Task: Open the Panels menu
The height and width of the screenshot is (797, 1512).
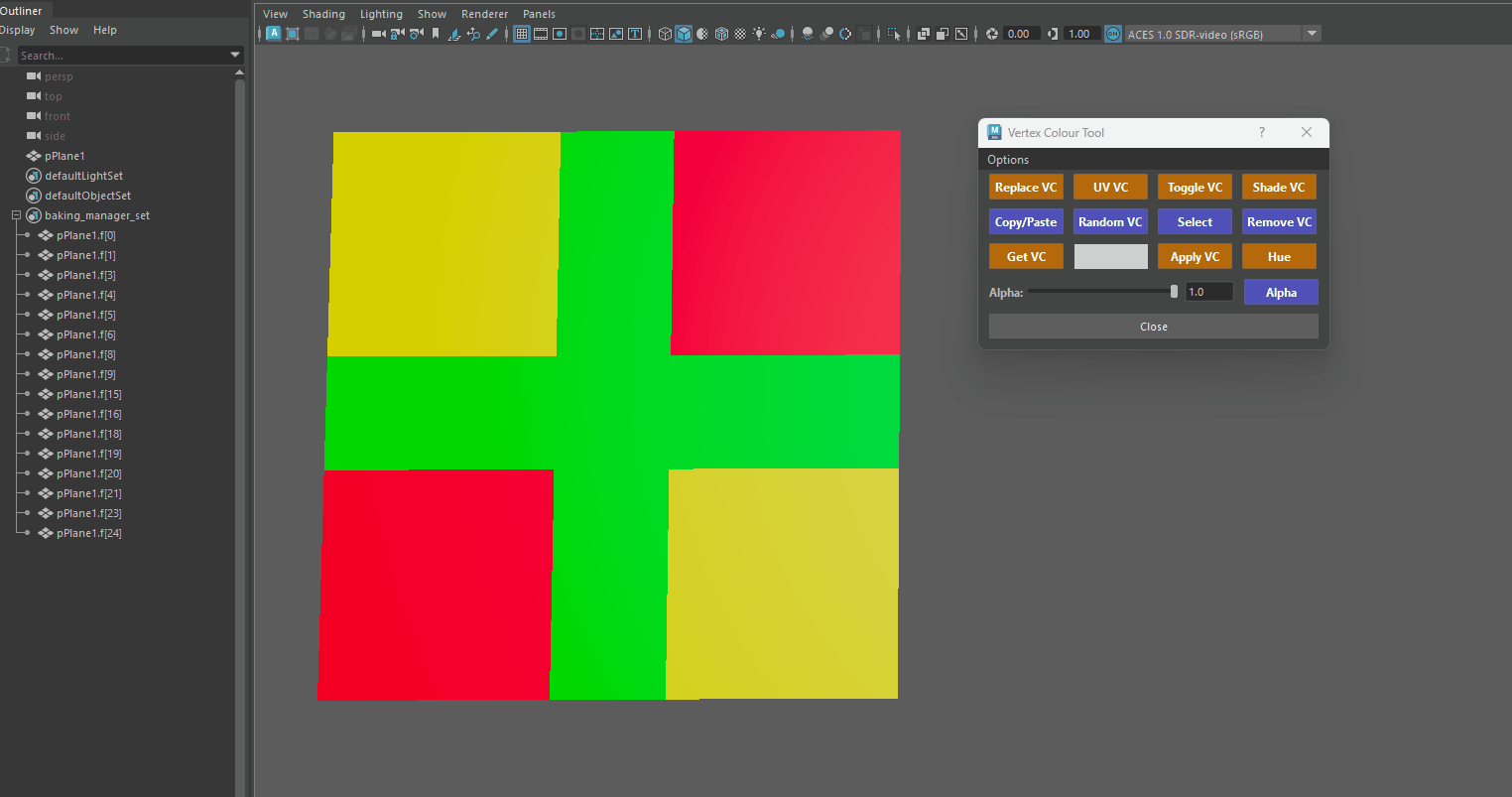Action: pyautogui.click(x=539, y=14)
